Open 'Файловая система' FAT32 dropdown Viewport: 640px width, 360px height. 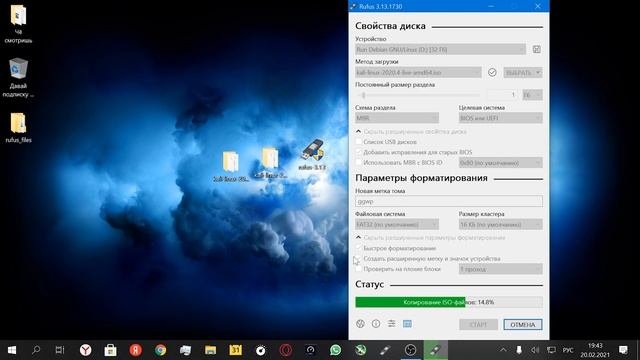click(397, 224)
